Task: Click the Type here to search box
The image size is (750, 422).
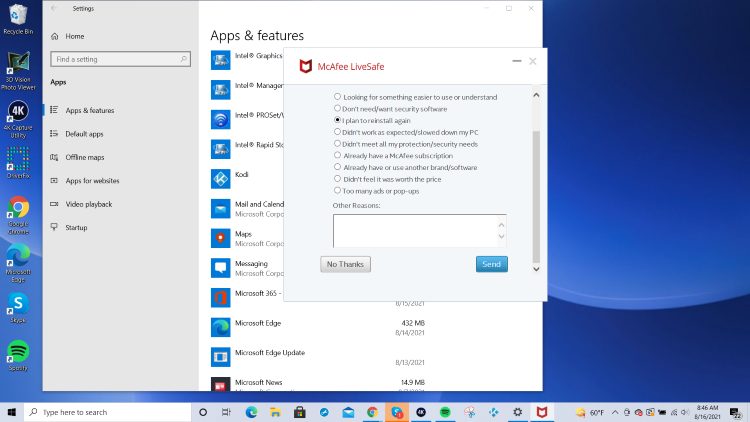Action: tap(108, 412)
